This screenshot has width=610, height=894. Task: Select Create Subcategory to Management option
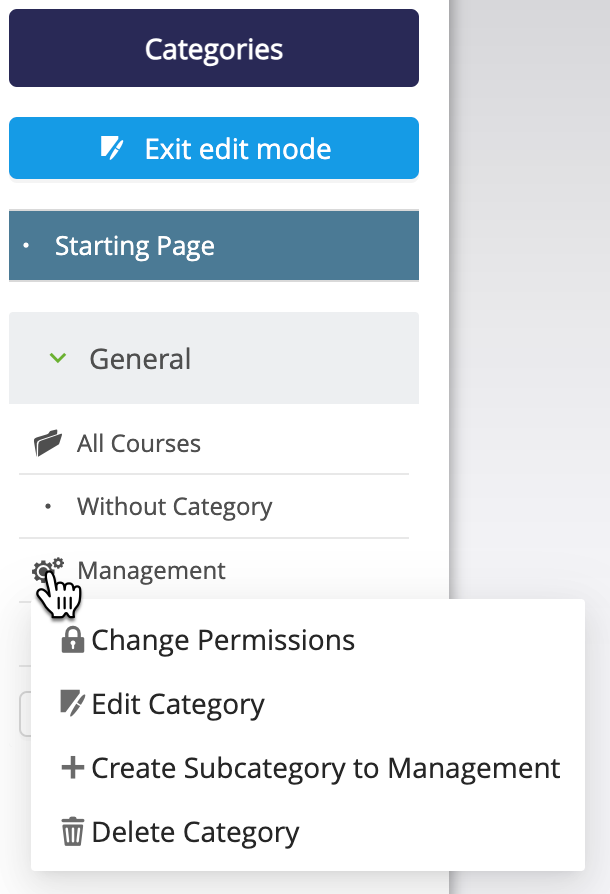click(x=325, y=768)
